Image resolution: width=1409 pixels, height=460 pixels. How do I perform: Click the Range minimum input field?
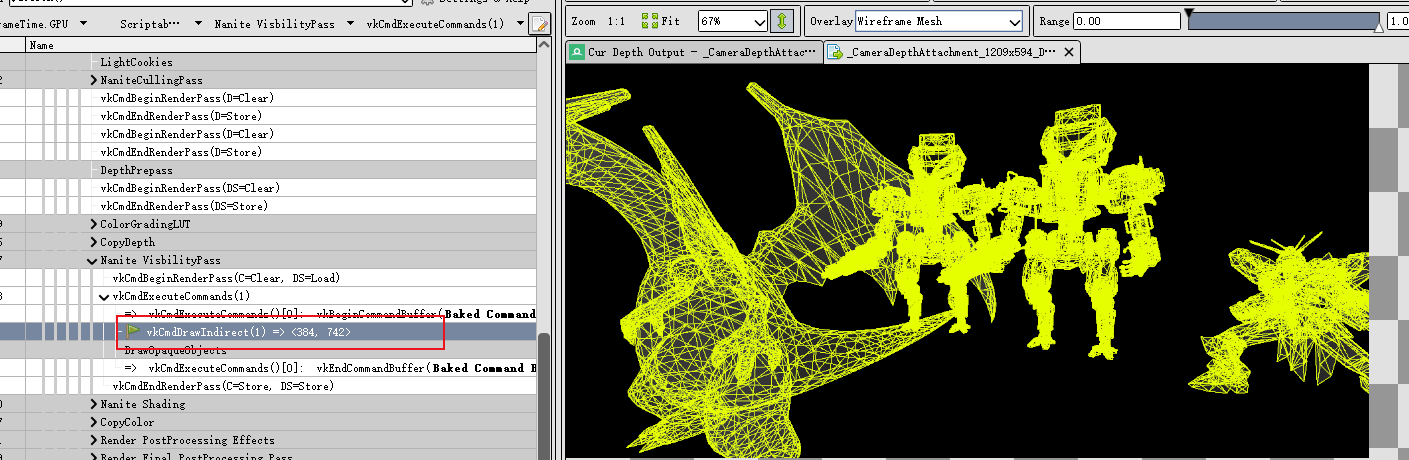(1125, 21)
